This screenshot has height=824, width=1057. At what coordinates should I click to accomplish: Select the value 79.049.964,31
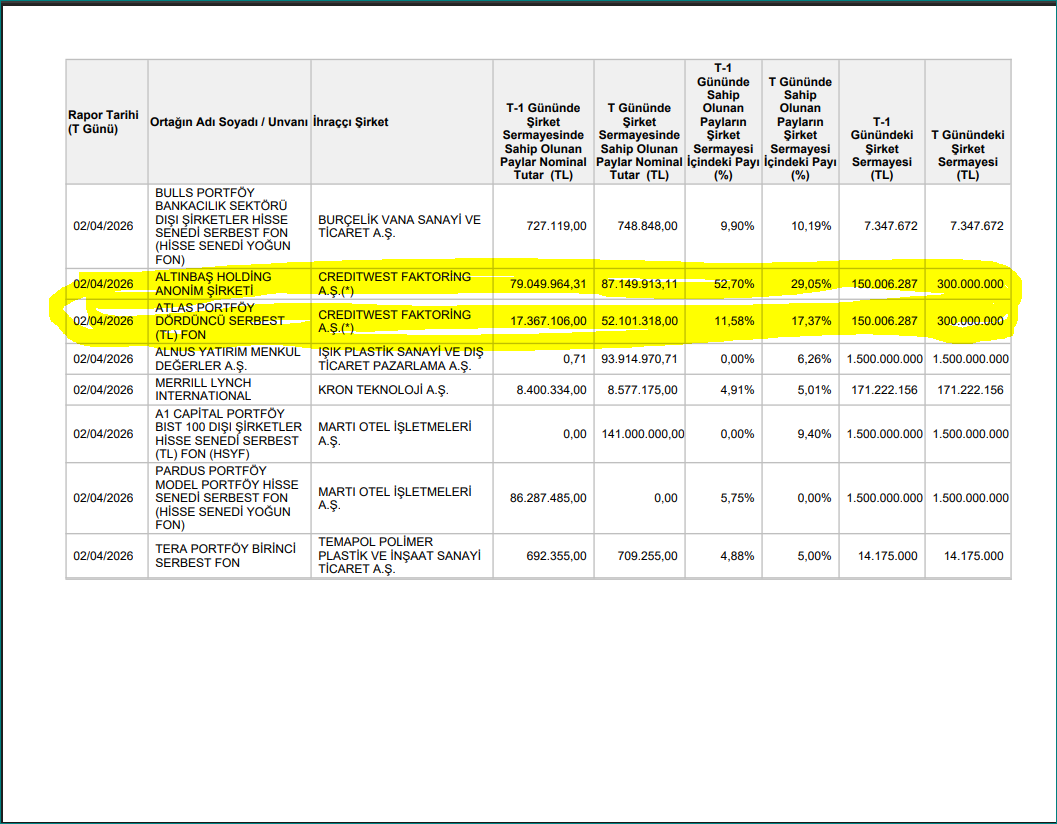click(x=548, y=284)
